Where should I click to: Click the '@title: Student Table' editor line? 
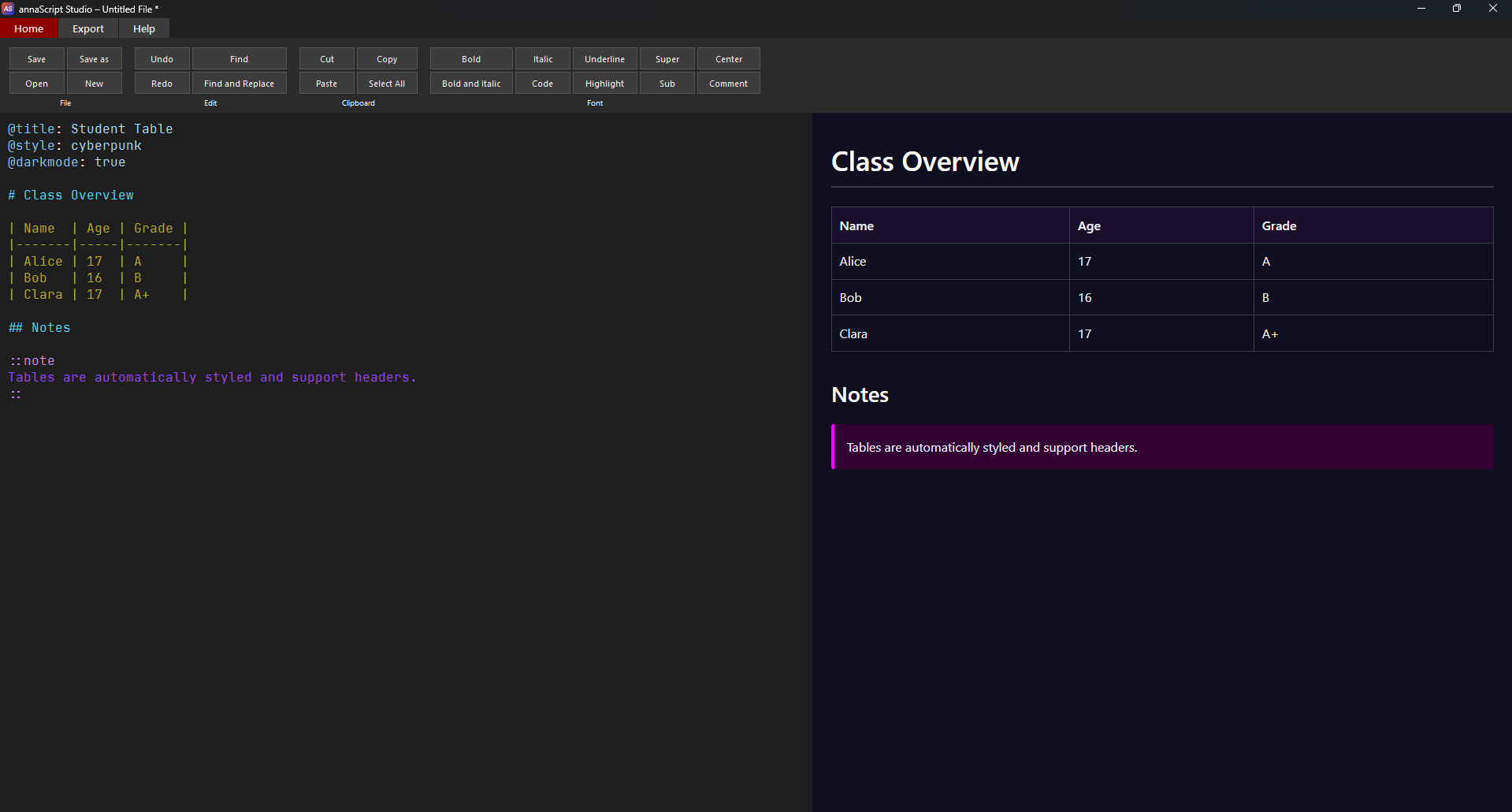(x=91, y=129)
